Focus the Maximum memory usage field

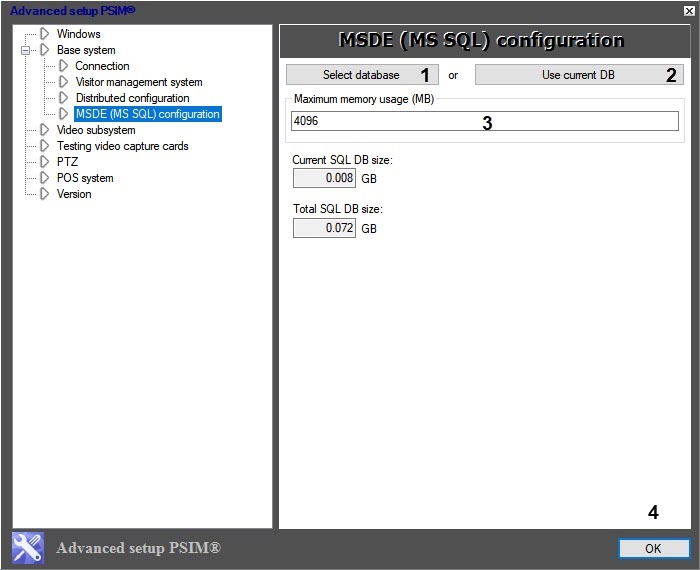point(484,121)
